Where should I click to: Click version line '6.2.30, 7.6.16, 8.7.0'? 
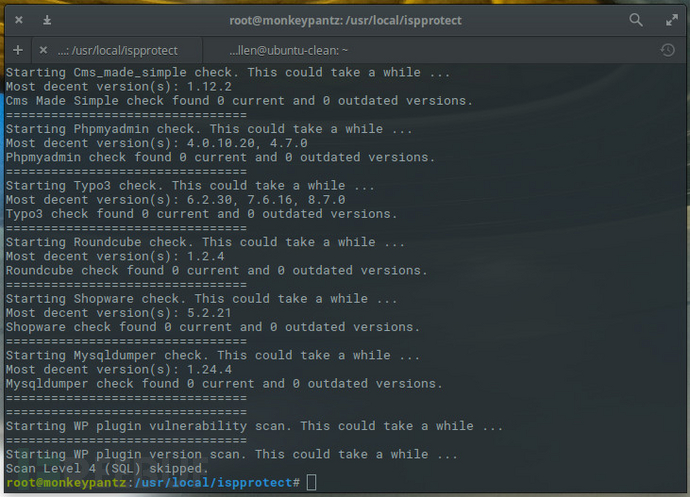175,199
